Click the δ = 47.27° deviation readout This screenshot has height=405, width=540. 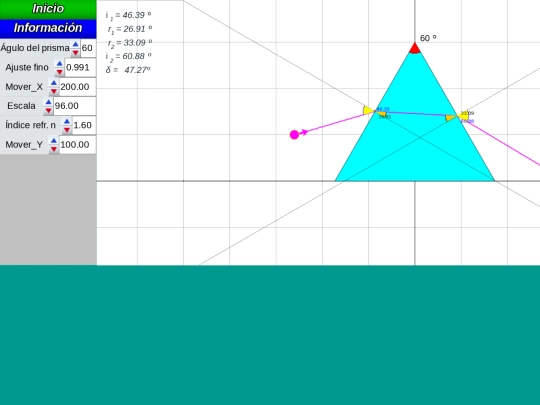[128, 70]
